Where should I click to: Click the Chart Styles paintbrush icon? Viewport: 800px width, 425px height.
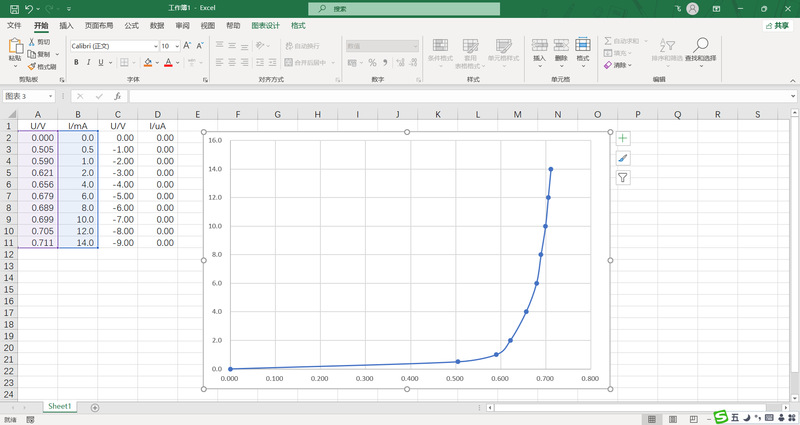(x=622, y=158)
